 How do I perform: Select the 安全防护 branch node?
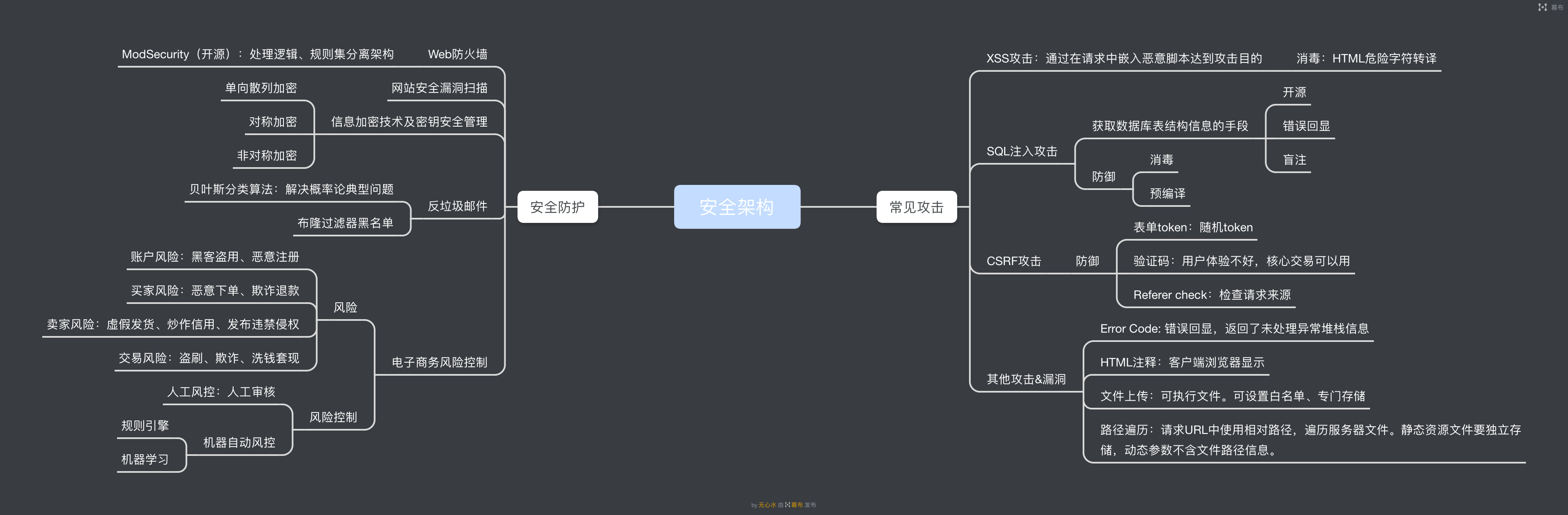(557, 207)
